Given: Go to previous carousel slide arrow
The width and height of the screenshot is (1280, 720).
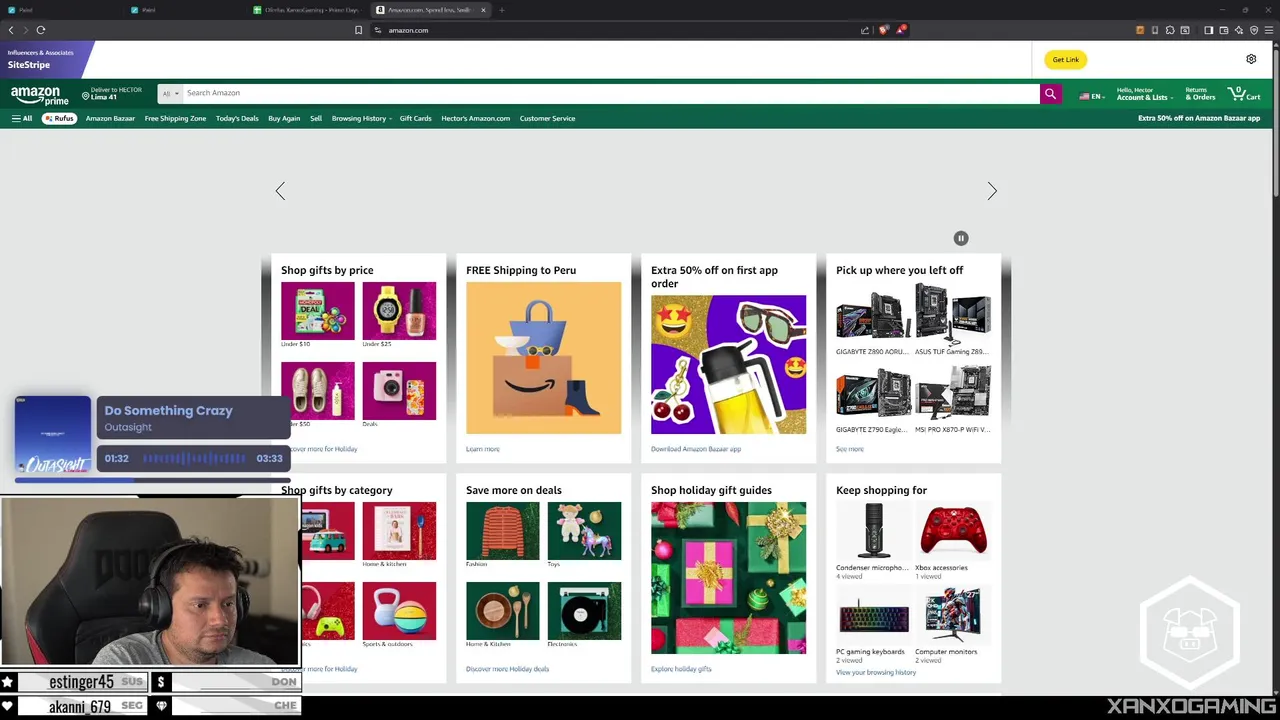Looking at the screenshot, I should [x=280, y=191].
